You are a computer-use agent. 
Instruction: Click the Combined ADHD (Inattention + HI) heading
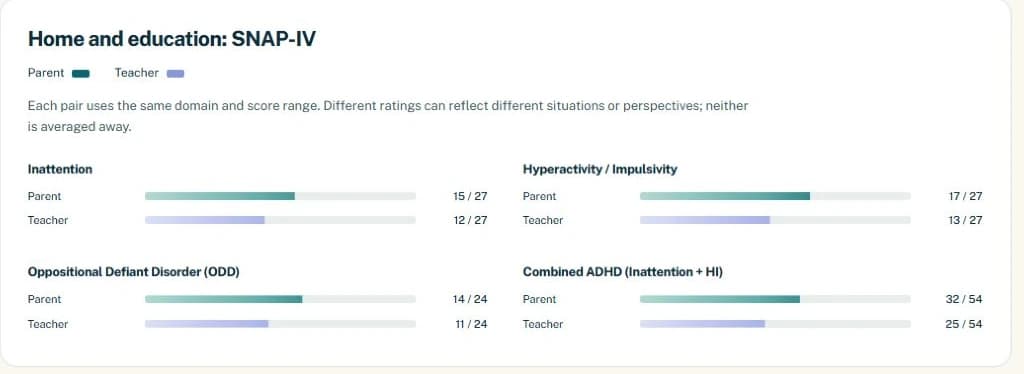click(x=623, y=272)
